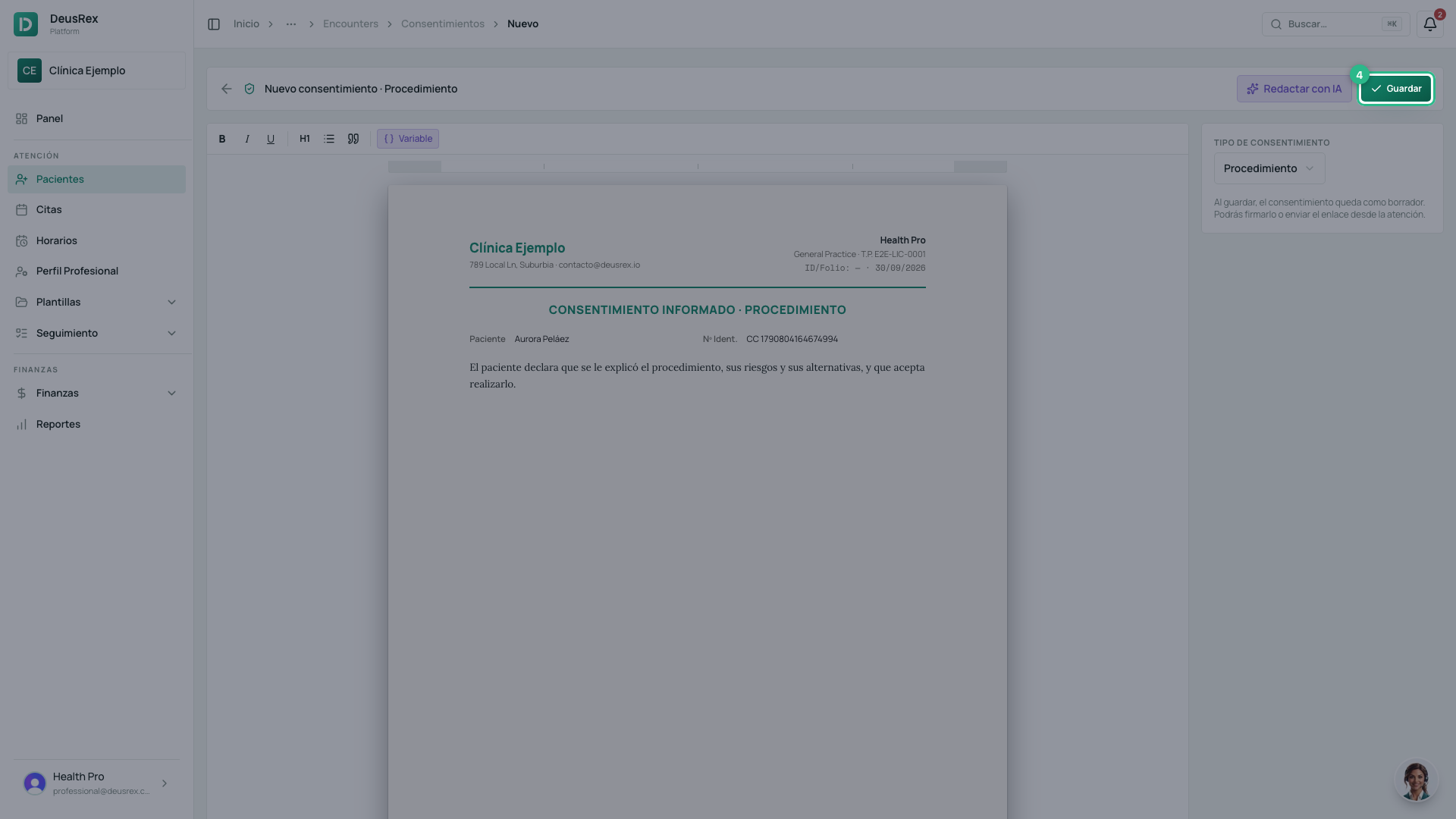Go to Pacientes section
This screenshot has width=1456, height=819.
click(x=96, y=179)
